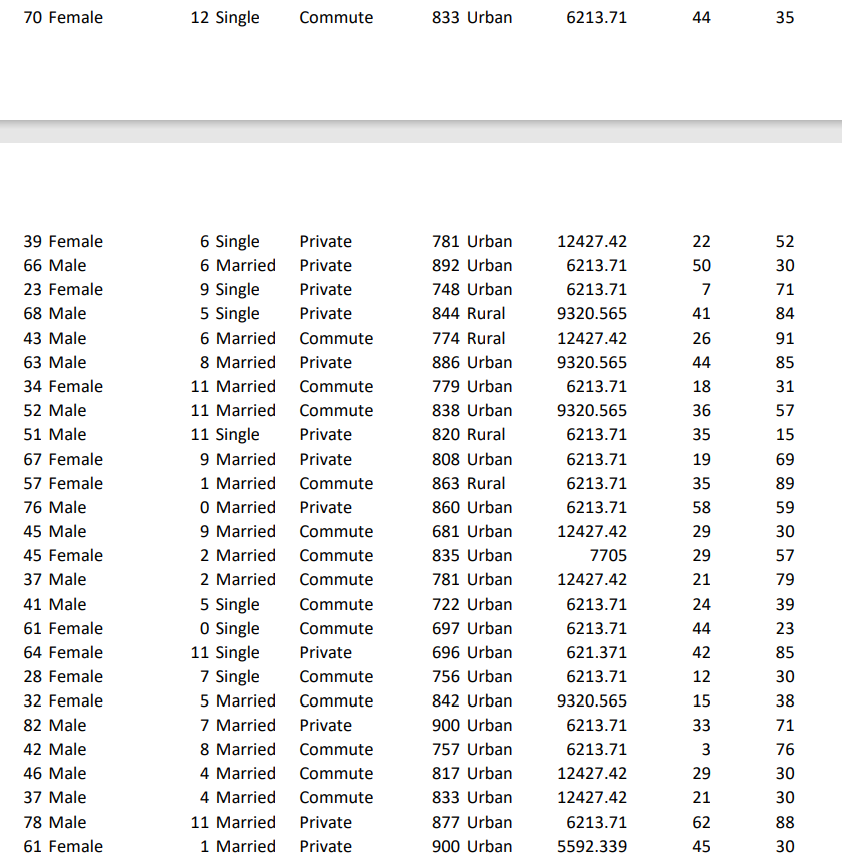Click the number 757 in the 42 Male row

coord(446,749)
